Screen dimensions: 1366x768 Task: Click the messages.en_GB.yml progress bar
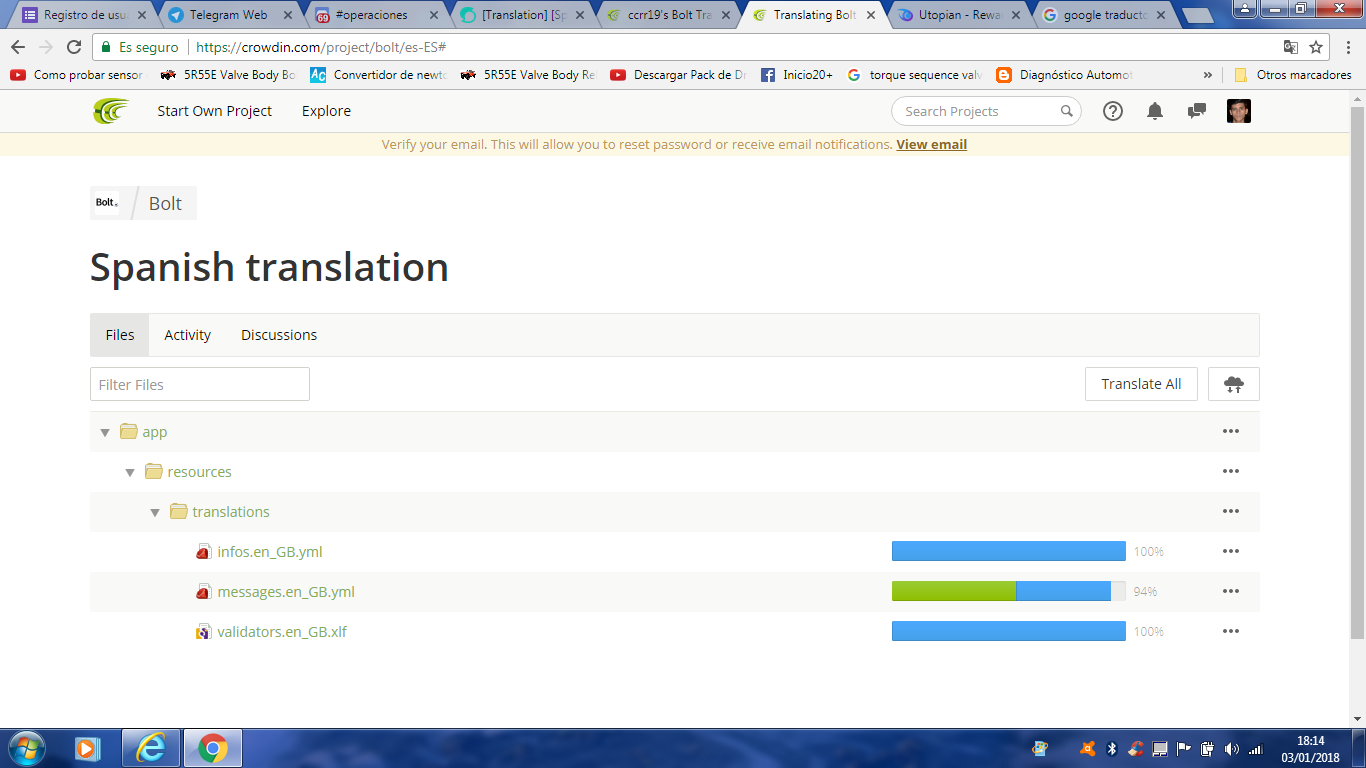1008,591
